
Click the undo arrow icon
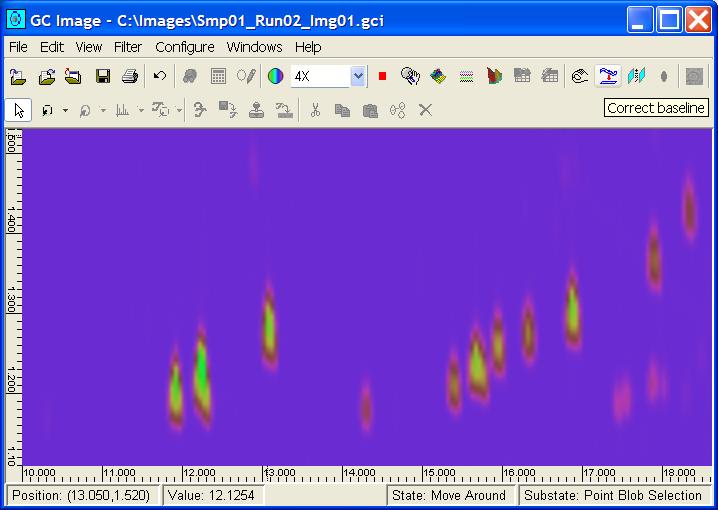coord(160,76)
